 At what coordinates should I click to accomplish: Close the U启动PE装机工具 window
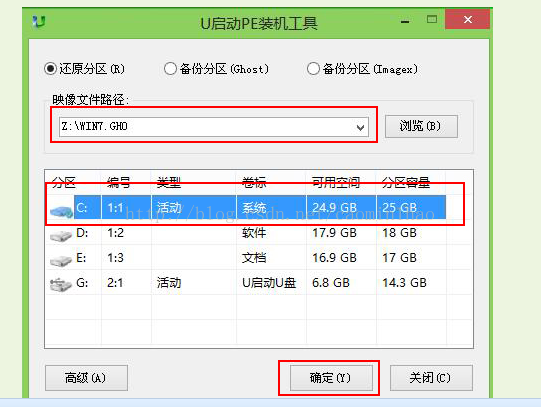468,19
